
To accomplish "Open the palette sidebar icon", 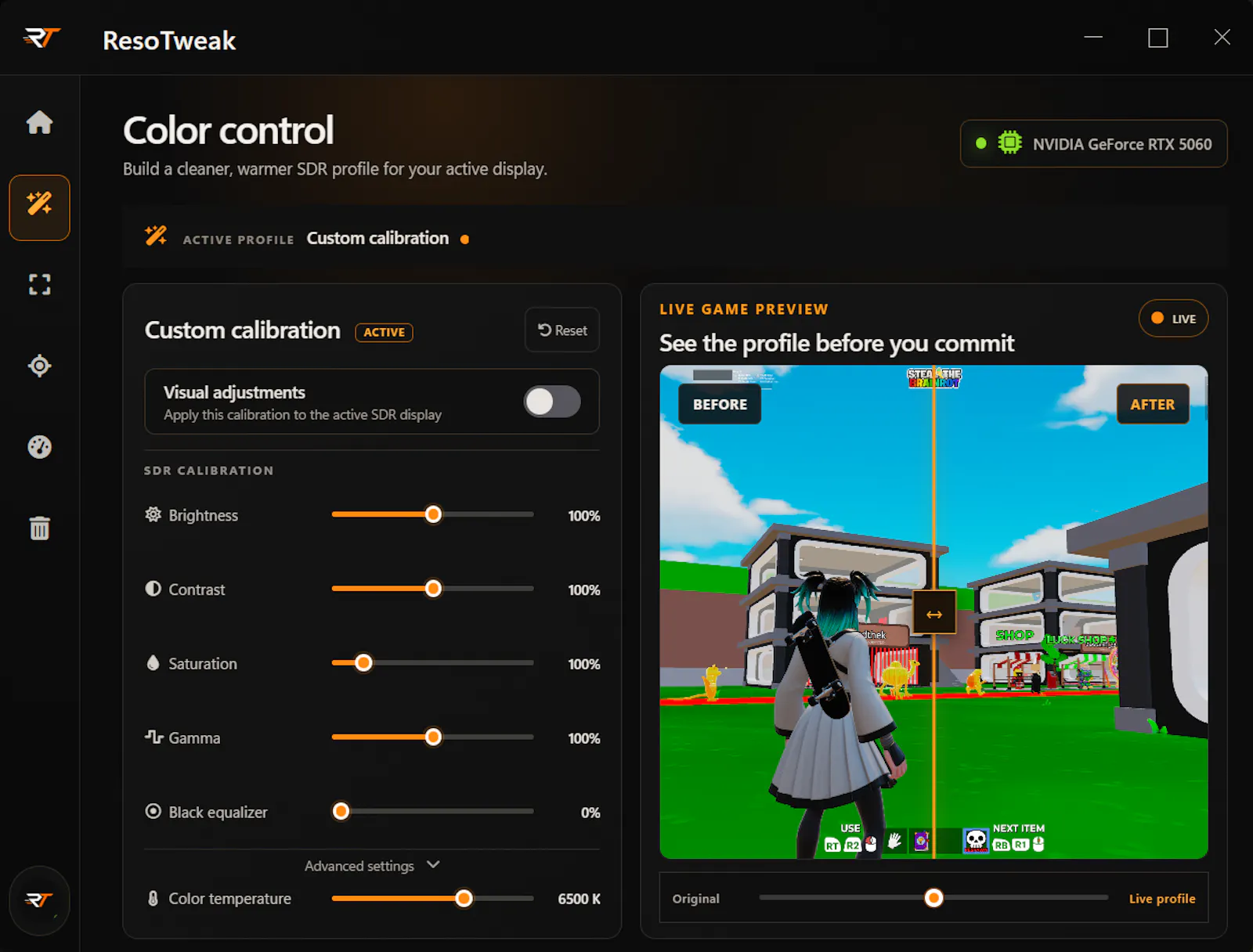I will [39, 447].
